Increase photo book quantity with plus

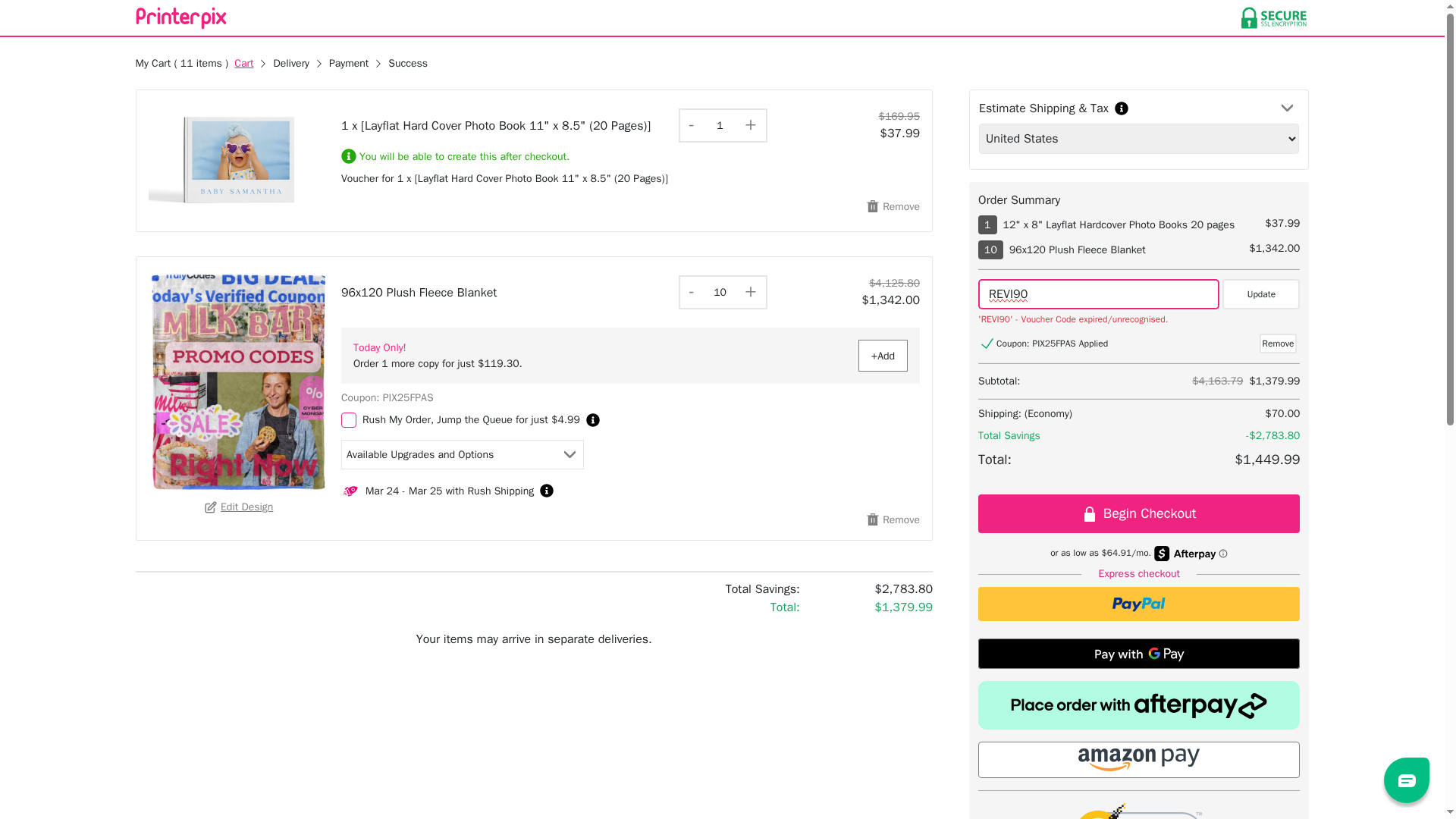[750, 125]
